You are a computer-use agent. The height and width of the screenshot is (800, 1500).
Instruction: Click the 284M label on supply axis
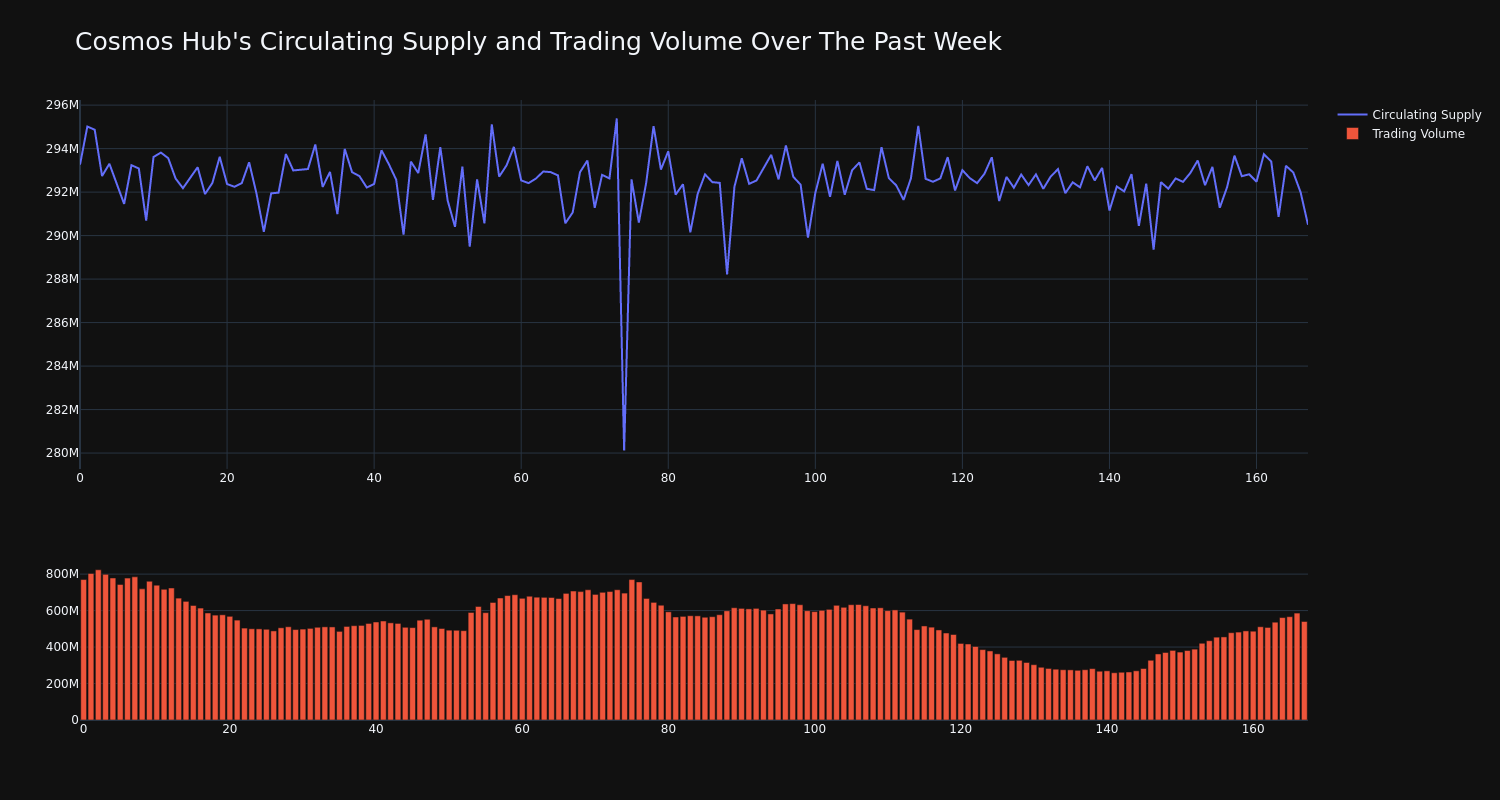click(62, 366)
